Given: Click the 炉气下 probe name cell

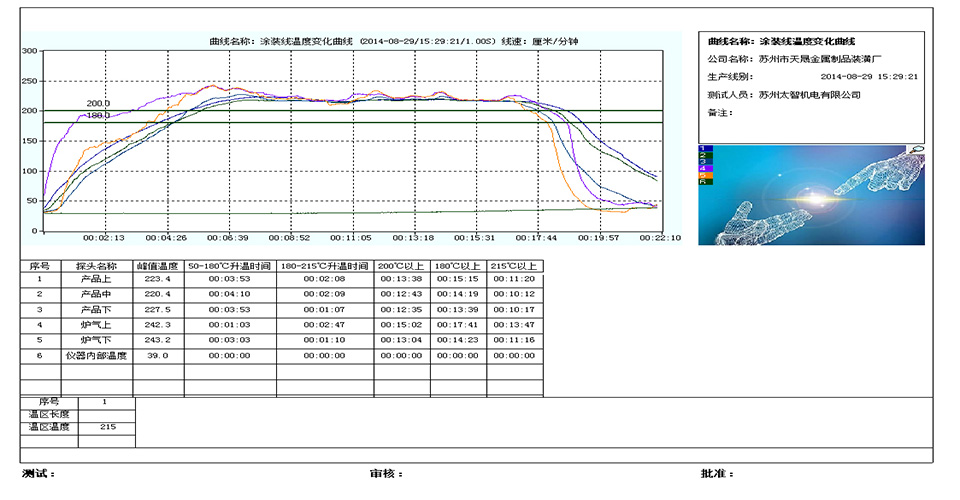Looking at the screenshot, I should point(96,340).
